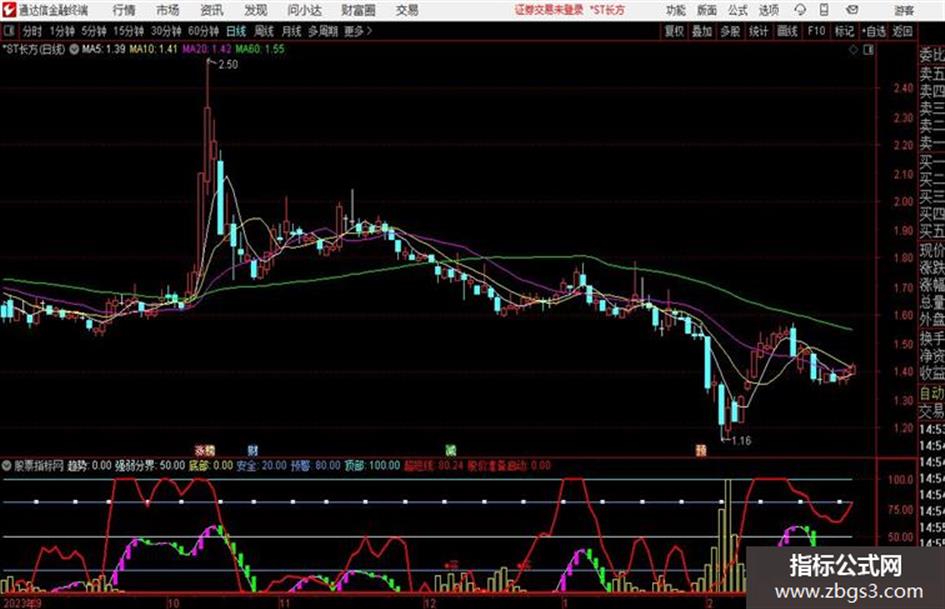Click the 2023年9 date label on time axis

22,603
